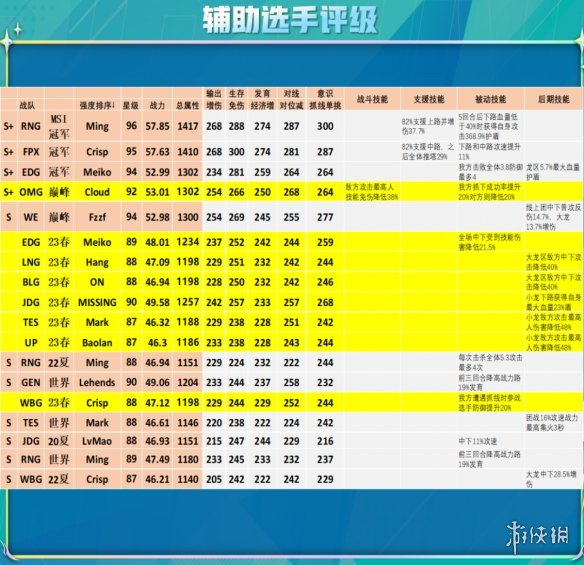Click the OMG team cell

31,192
